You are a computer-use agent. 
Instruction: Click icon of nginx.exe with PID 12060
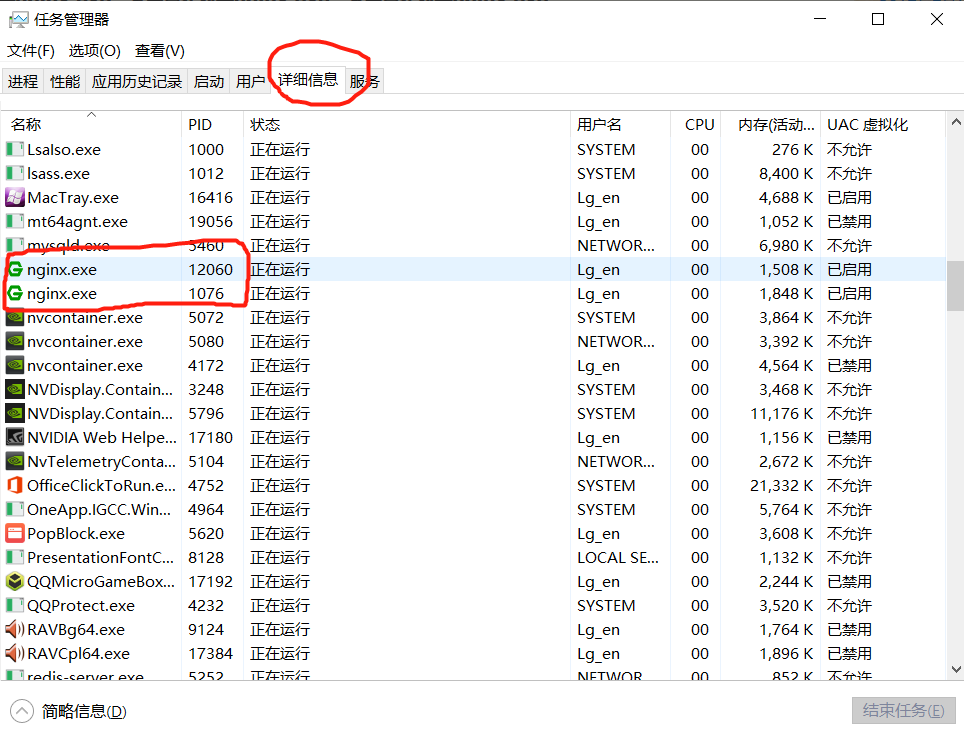coord(15,269)
